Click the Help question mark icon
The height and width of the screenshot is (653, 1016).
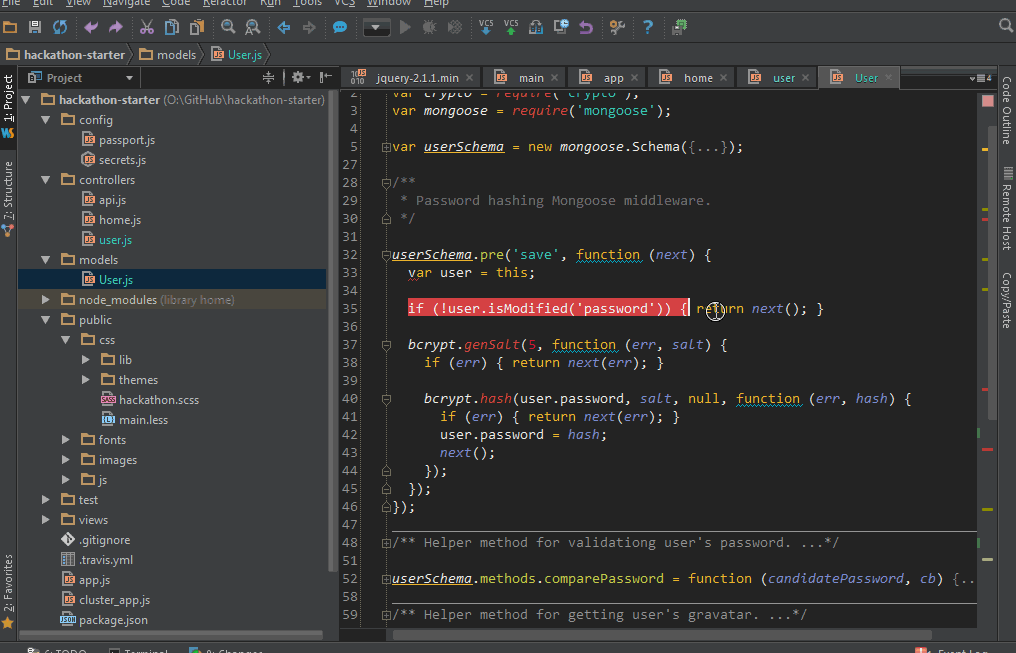pos(648,27)
